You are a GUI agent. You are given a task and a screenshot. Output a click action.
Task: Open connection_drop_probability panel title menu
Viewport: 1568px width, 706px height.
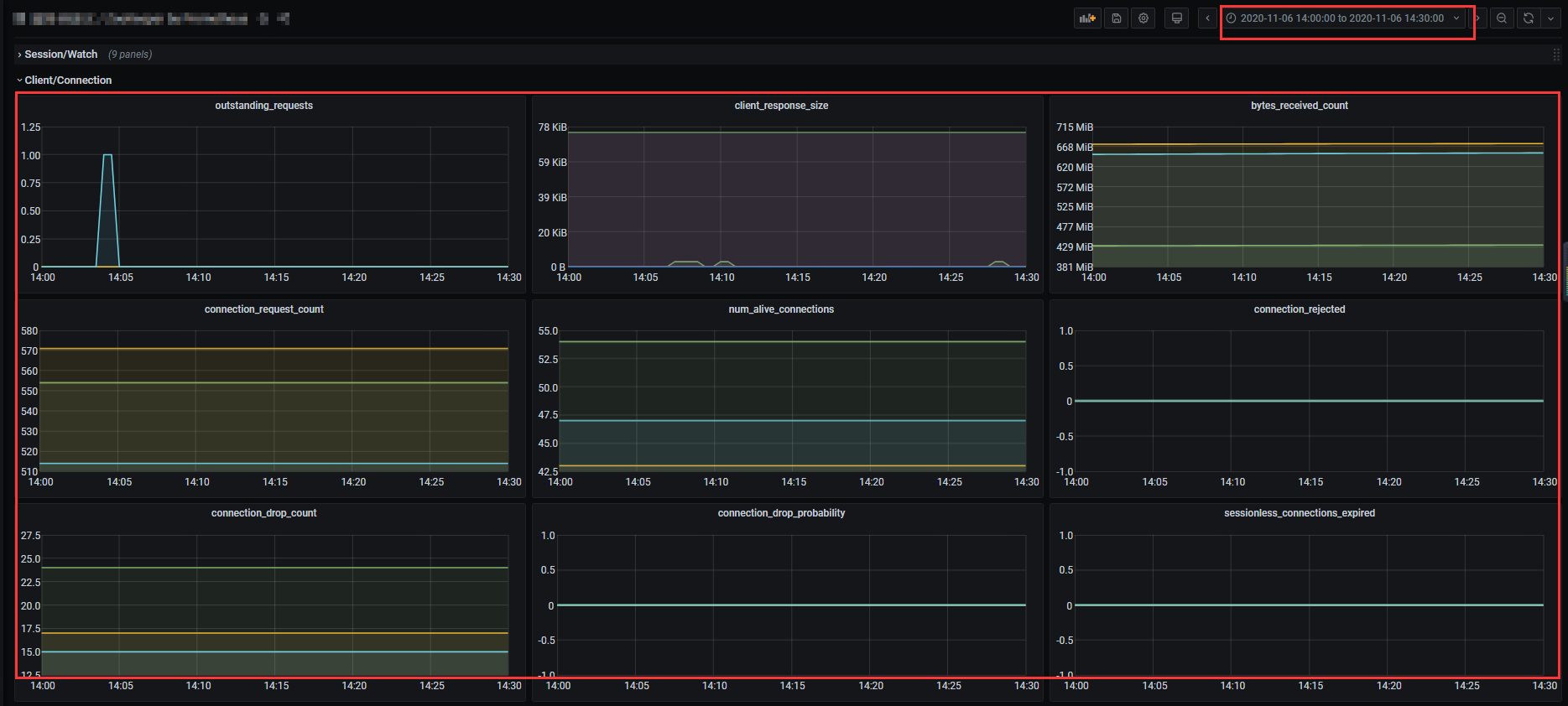coord(781,513)
